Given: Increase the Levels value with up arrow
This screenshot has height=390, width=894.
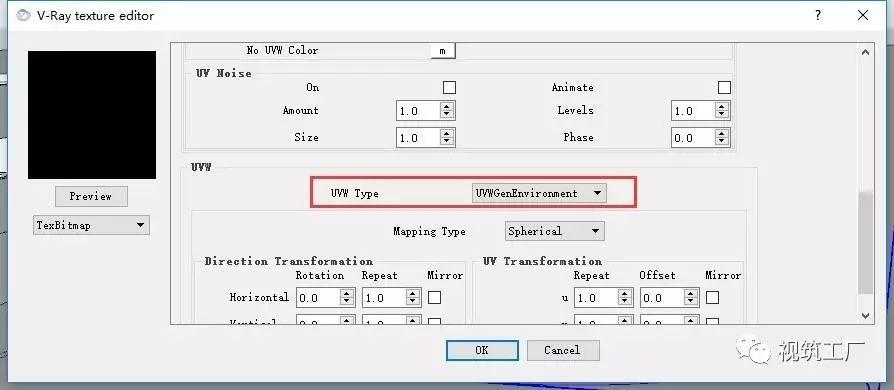Looking at the screenshot, I should click(x=722, y=106).
